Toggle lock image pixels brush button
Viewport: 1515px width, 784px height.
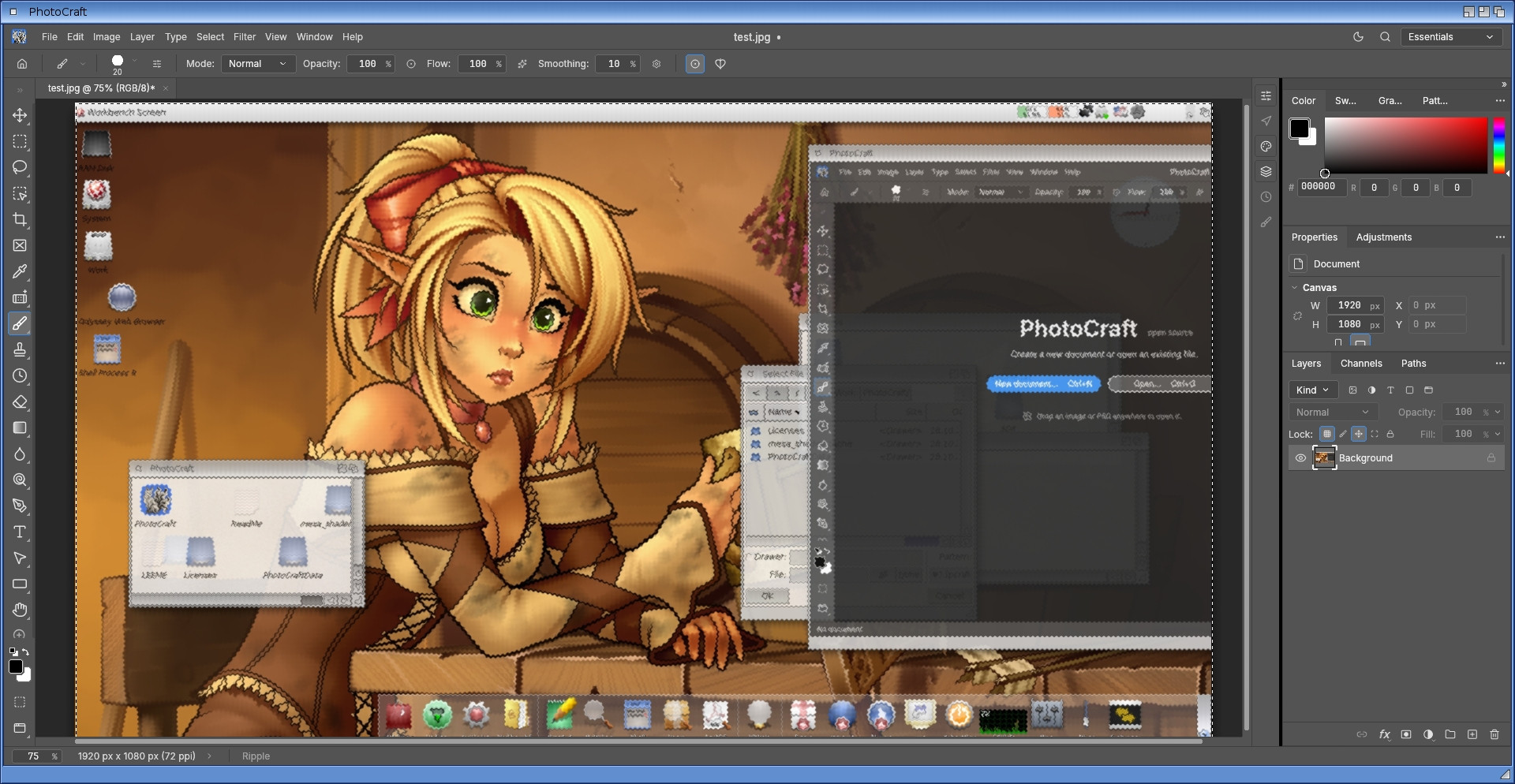pos(1343,434)
